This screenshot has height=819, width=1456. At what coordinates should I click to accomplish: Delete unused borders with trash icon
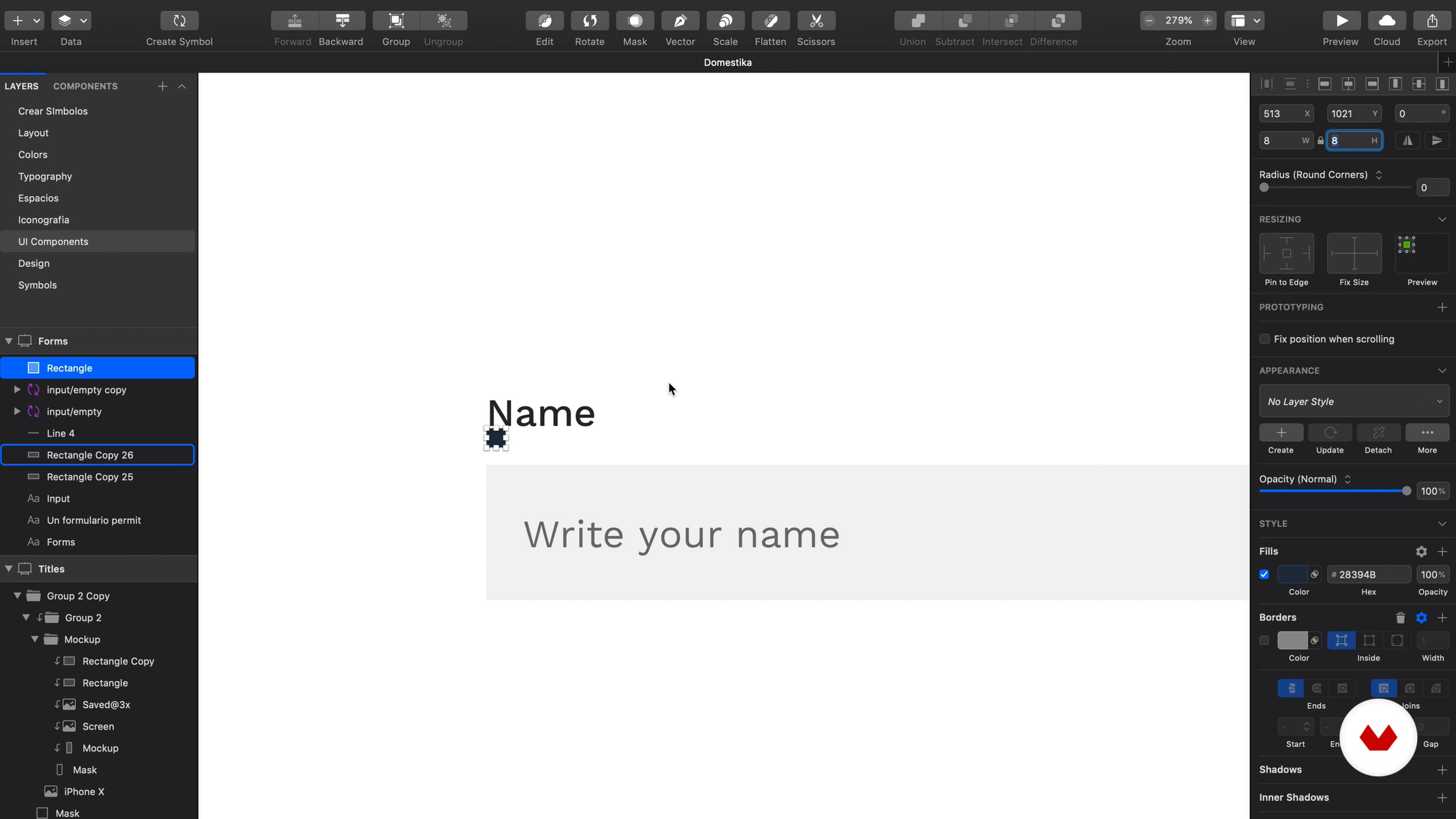point(1401,618)
